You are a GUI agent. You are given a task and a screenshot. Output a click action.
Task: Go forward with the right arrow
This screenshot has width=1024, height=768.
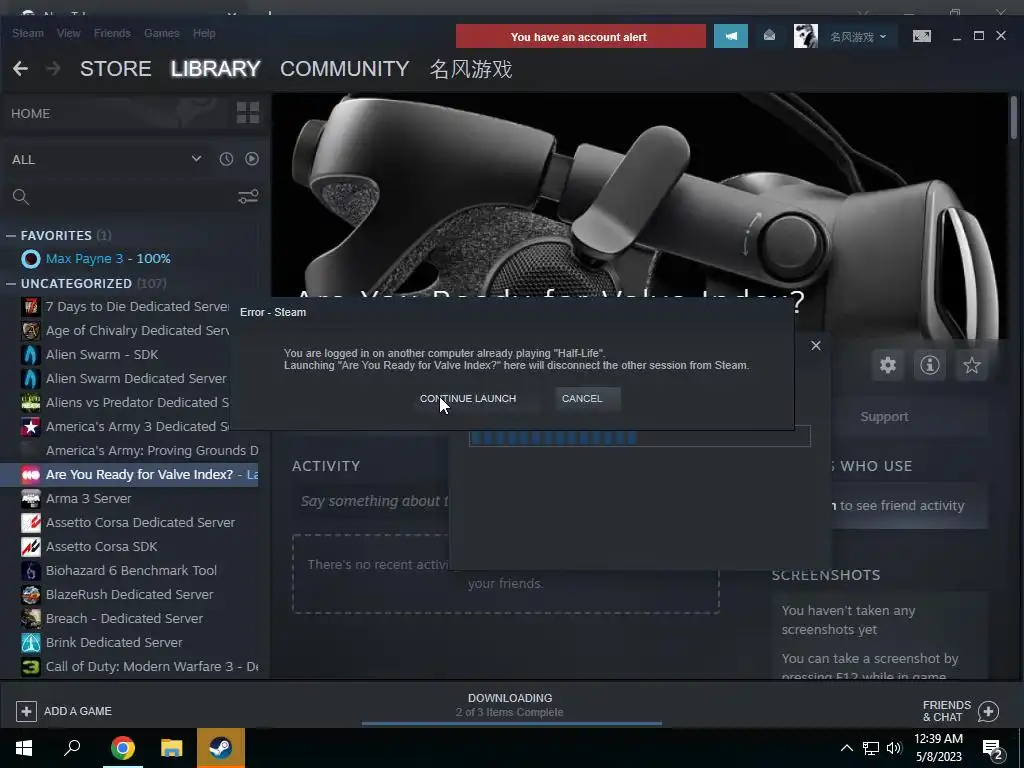[x=53, y=69]
